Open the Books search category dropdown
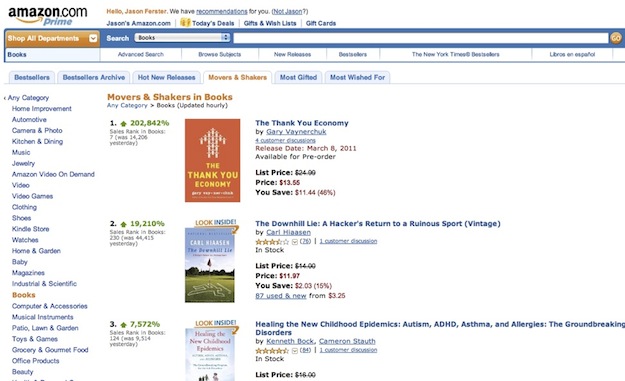The width and height of the screenshot is (625, 381). pyautogui.click(x=182, y=37)
